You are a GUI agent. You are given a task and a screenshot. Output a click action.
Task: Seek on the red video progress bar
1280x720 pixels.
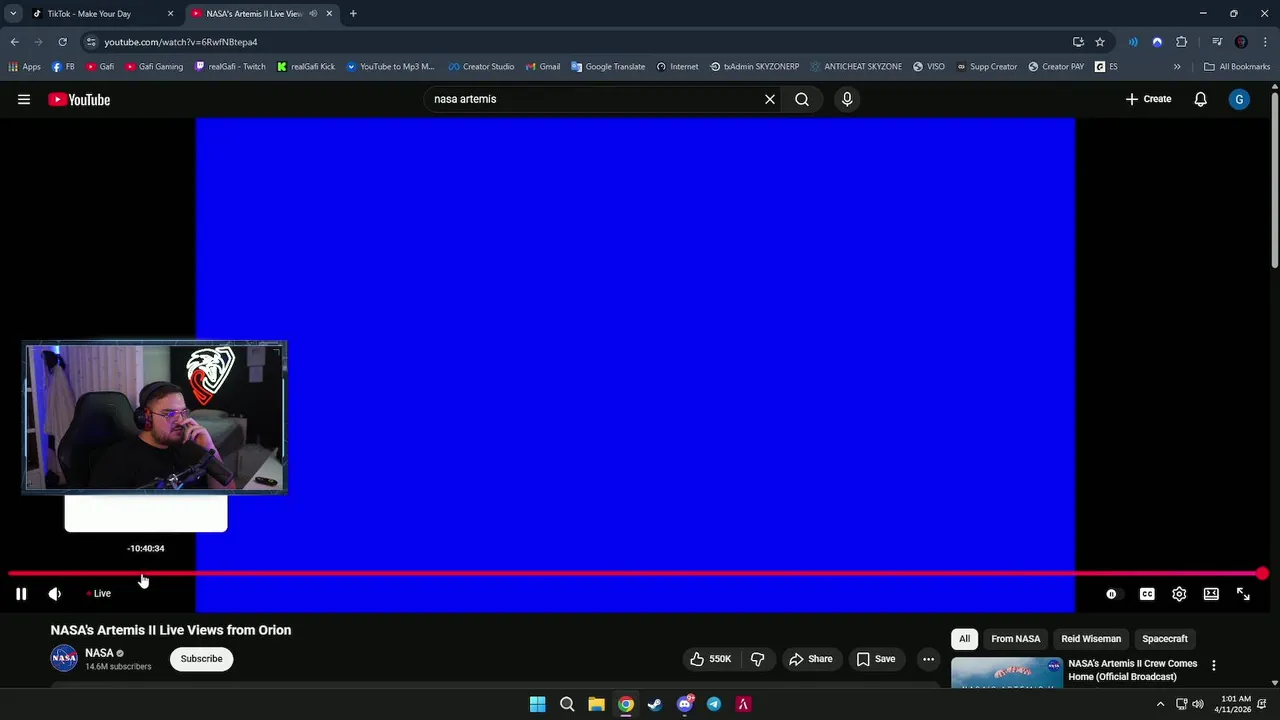pos(635,574)
